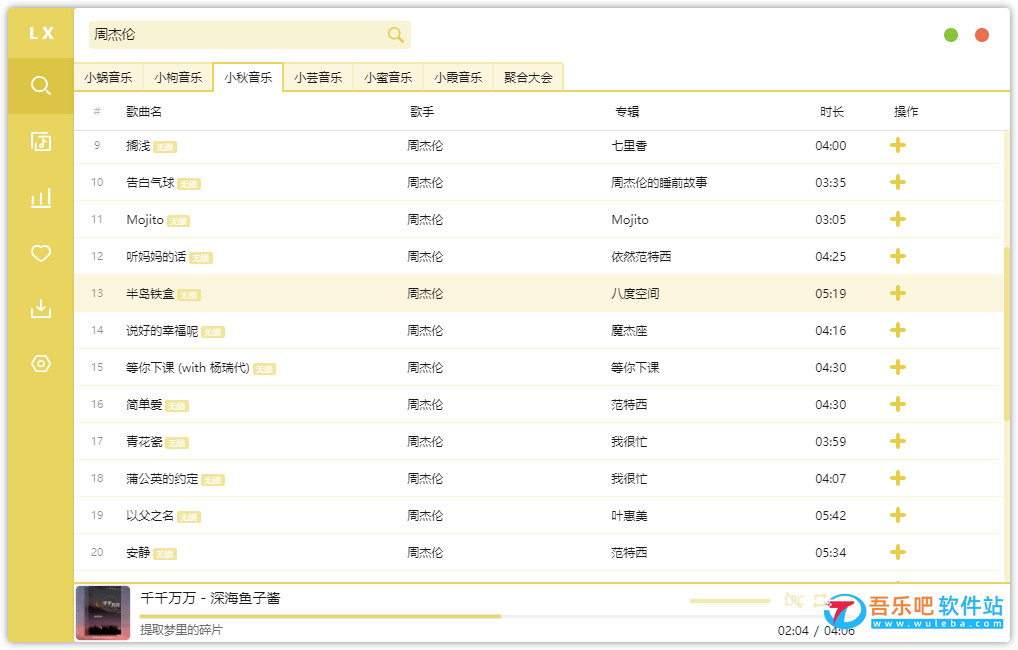Add Mojito to a list with plus icon
Screen dimensions: 1018x650
897,219
